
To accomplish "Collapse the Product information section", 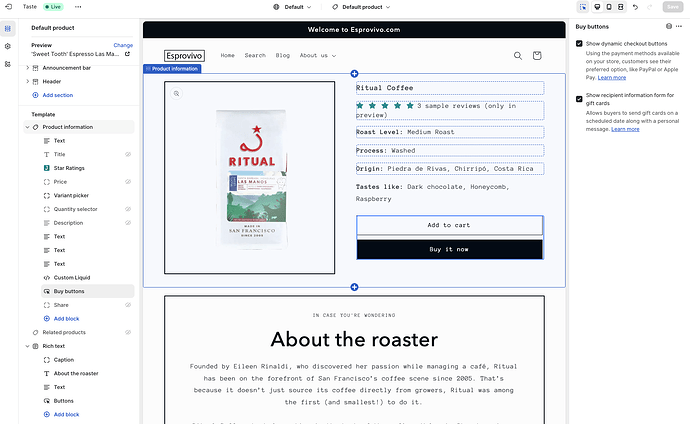I will [27, 127].
